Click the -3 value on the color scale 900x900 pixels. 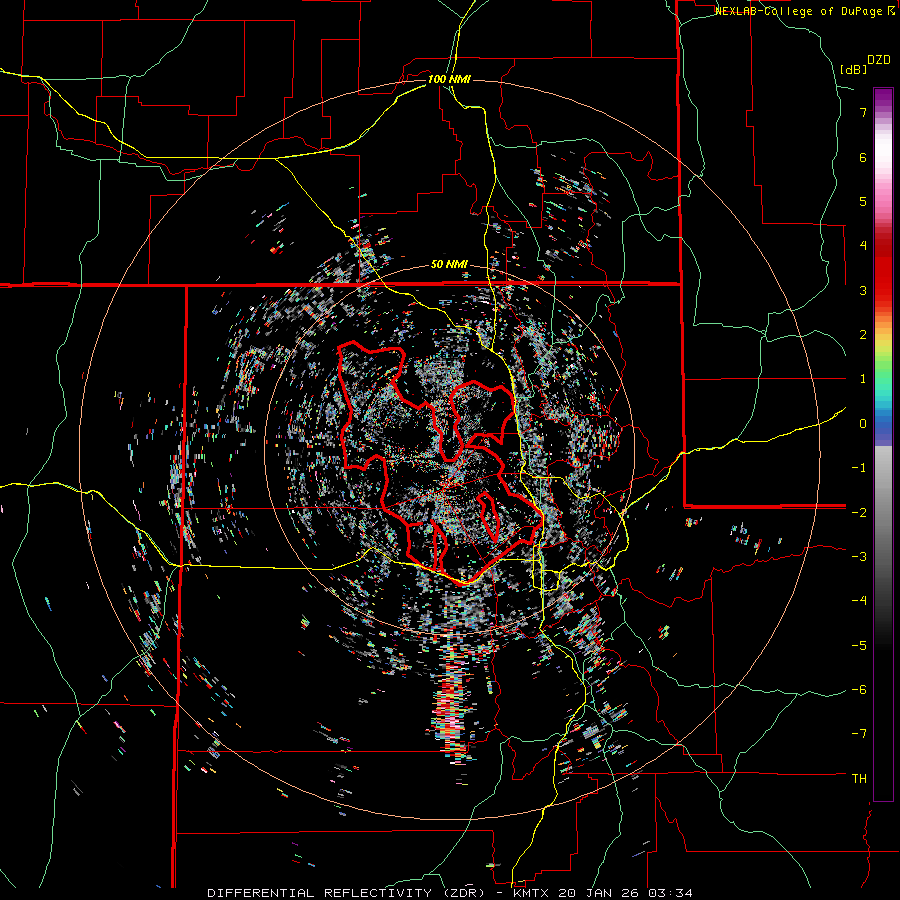859,557
